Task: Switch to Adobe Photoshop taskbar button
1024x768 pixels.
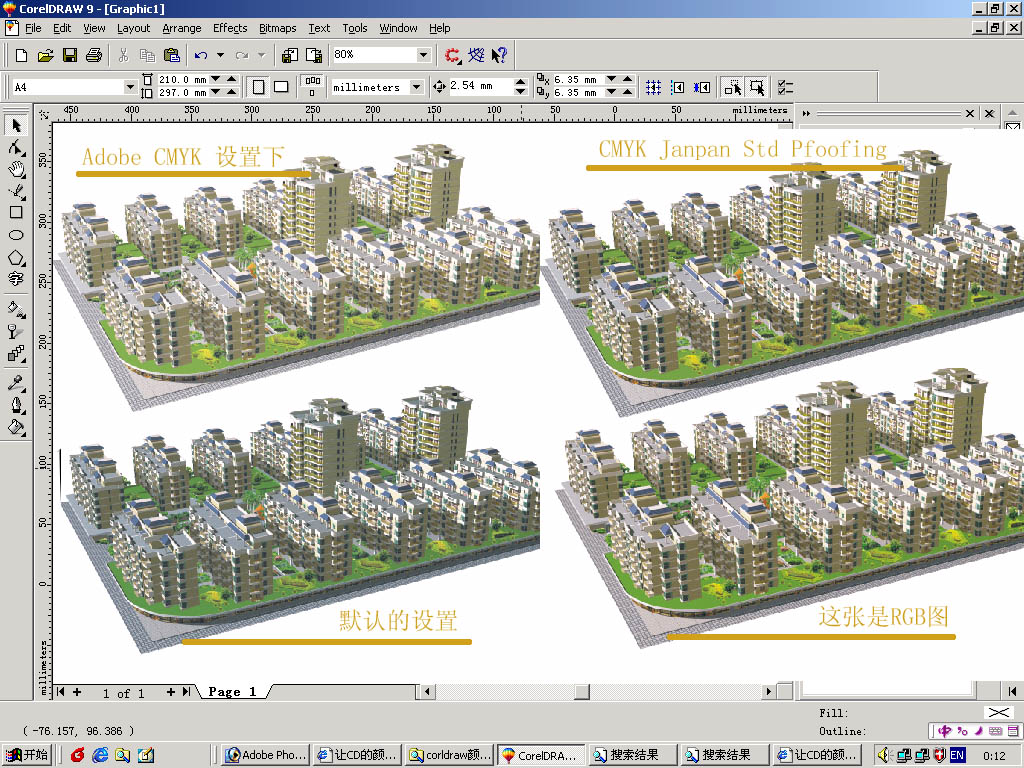Action: click(x=265, y=755)
